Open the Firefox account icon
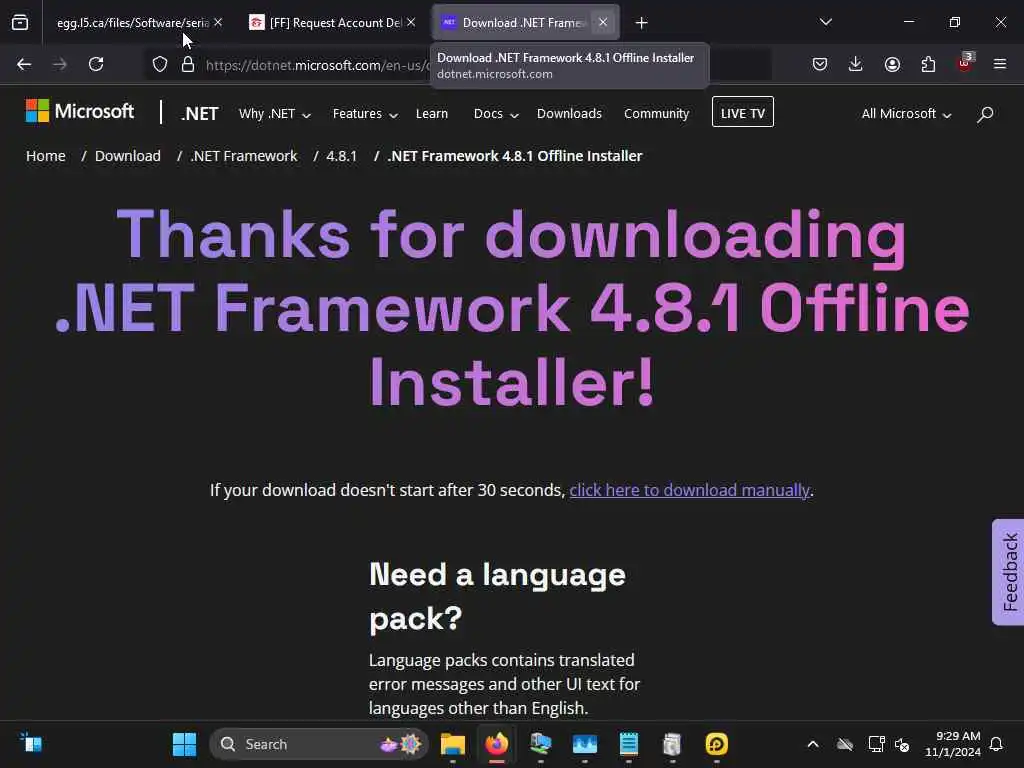This screenshot has height=768, width=1024. click(x=892, y=64)
